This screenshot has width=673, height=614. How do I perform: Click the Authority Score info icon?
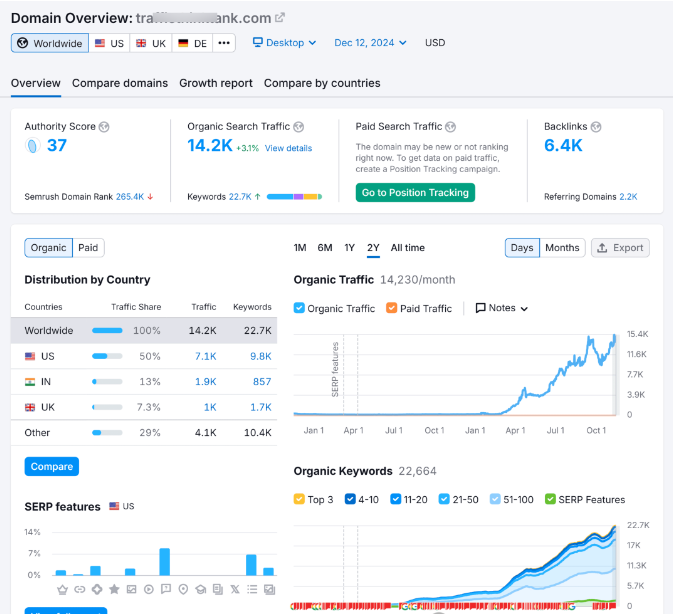point(104,127)
